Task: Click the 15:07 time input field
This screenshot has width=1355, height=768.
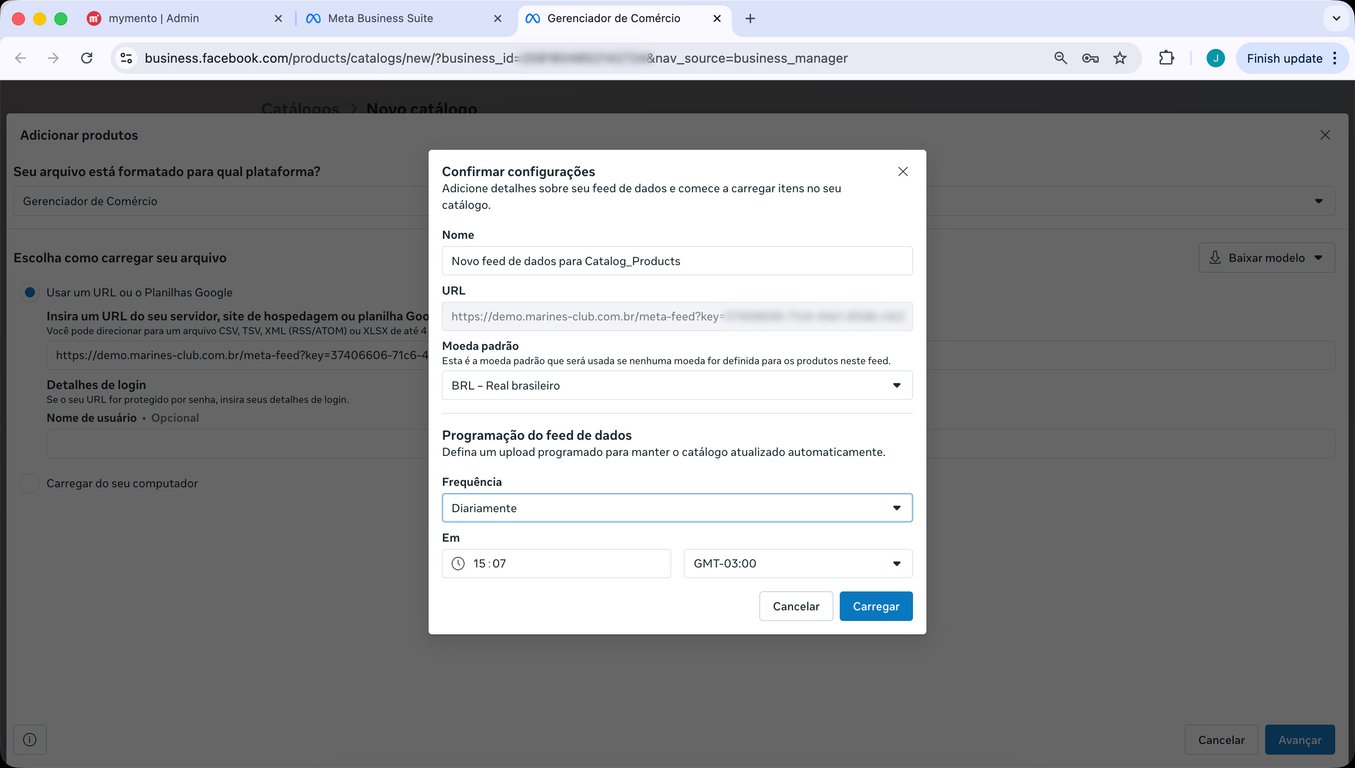Action: tap(556, 564)
